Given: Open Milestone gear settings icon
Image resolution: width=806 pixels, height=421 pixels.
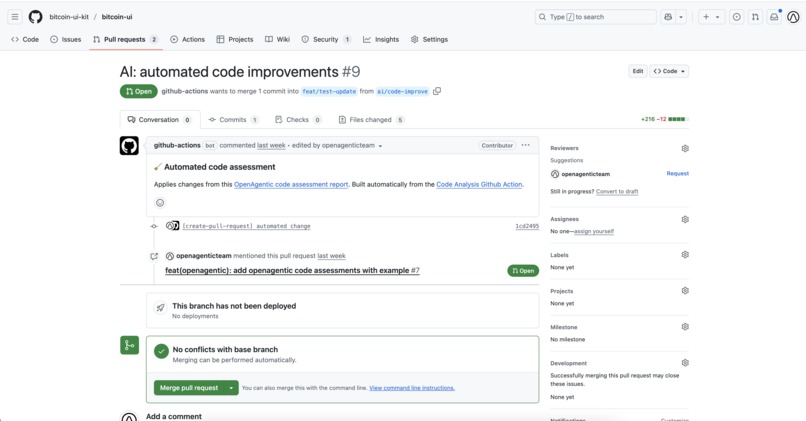Looking at the screenshot, I should click(685, 327).
